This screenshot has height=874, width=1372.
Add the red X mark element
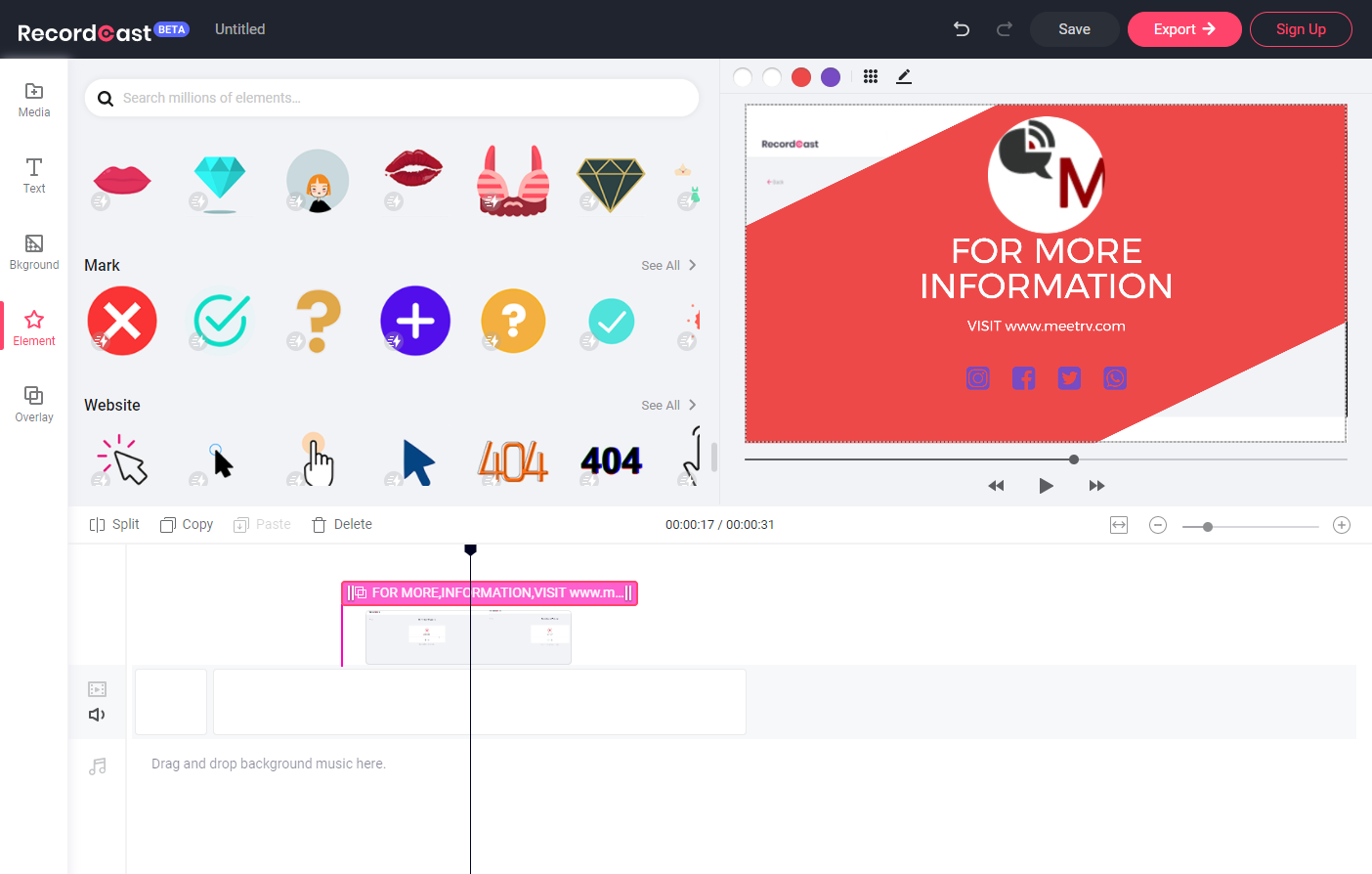(122, 321)
